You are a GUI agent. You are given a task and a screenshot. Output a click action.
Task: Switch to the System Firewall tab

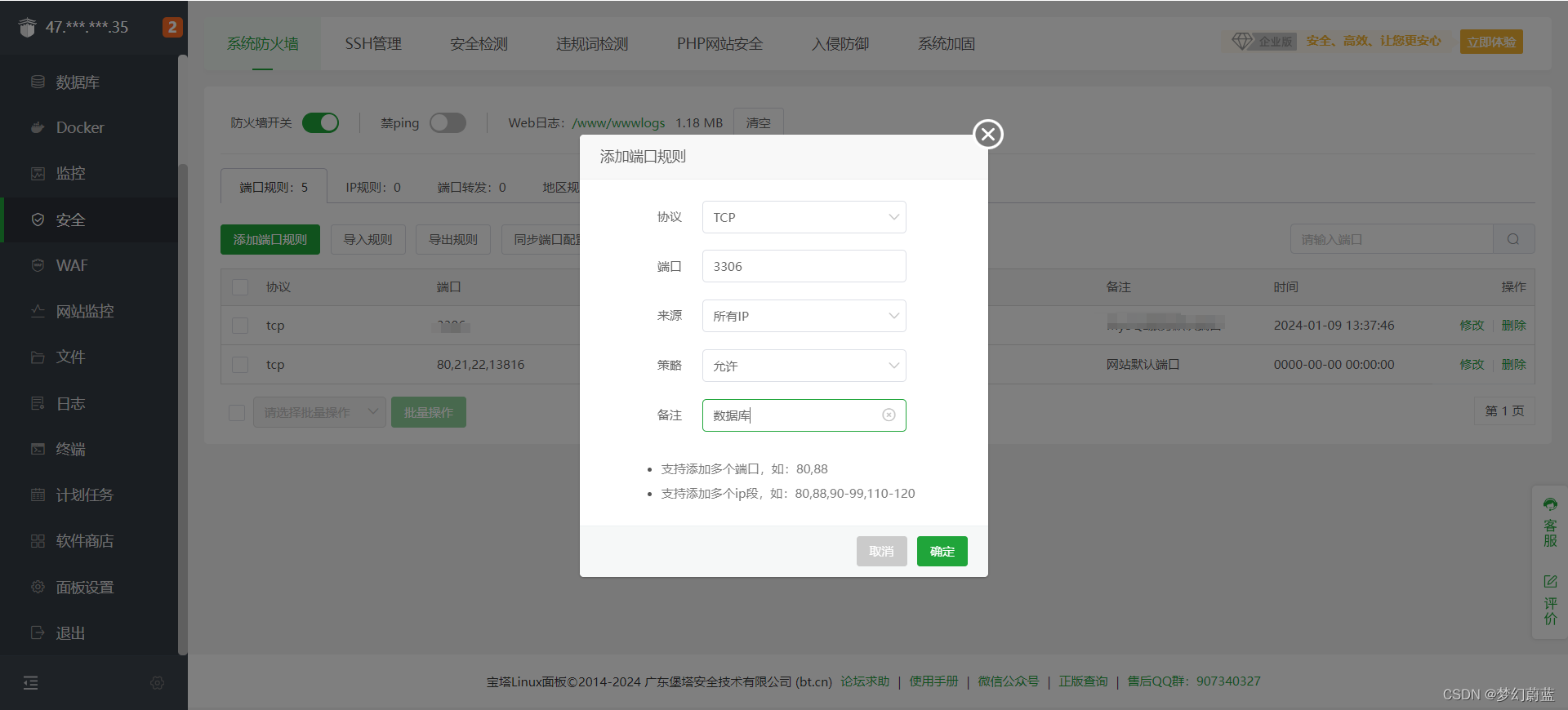[263, 44]
